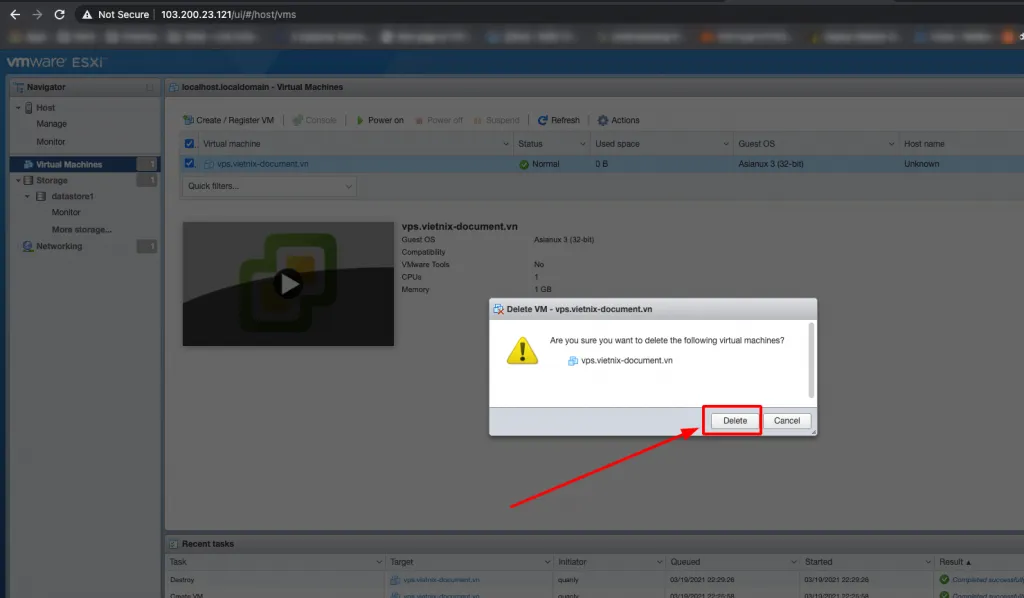Click the Not Secure warning icon

[x=87, y=14]
